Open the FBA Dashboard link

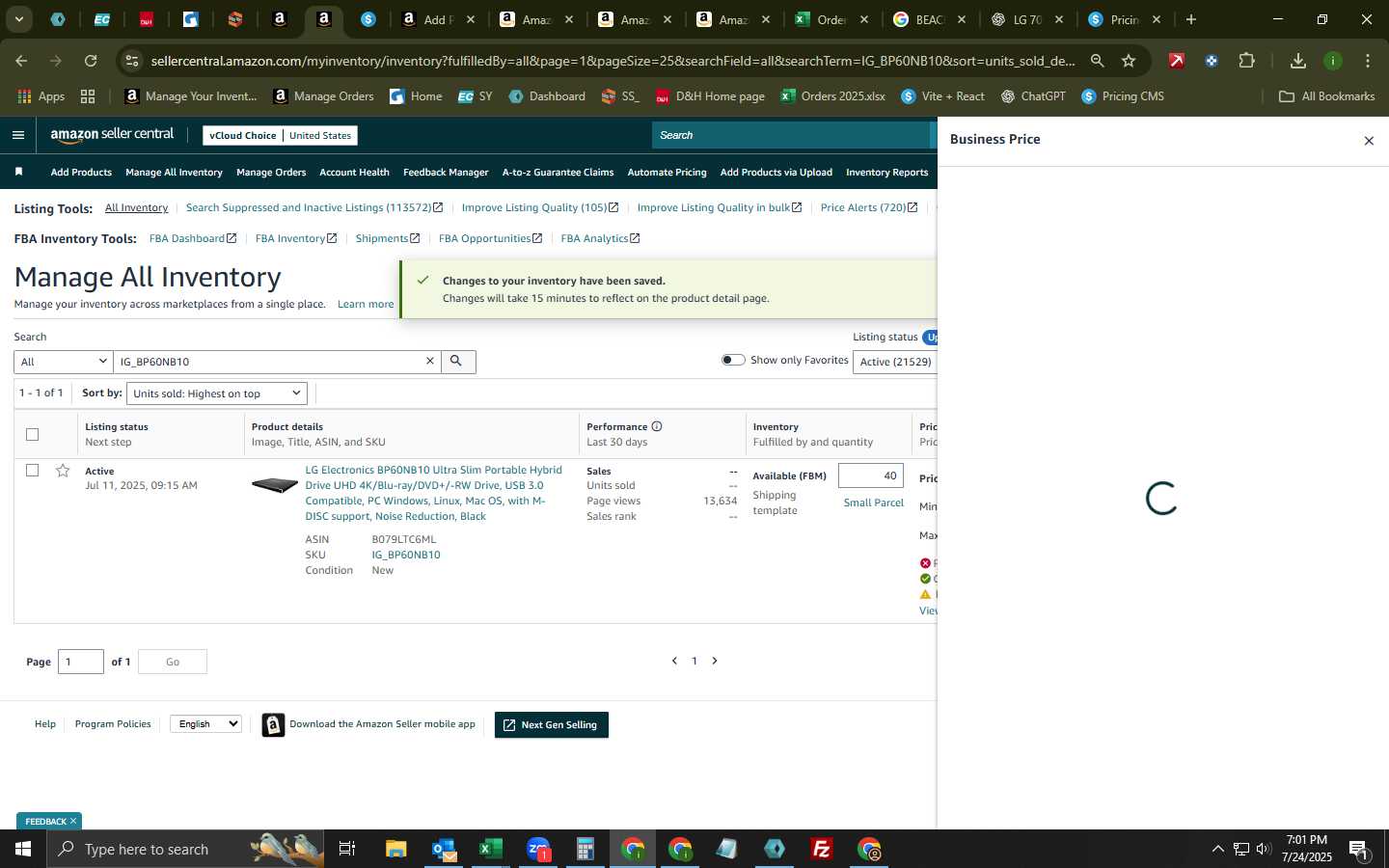(192, 238)
